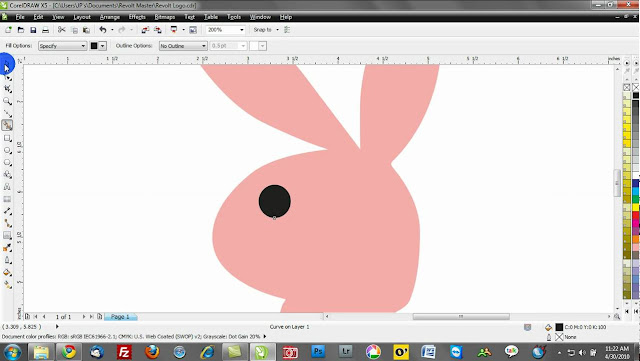
Task: Select the Connector tool
Action: (7, 223)
